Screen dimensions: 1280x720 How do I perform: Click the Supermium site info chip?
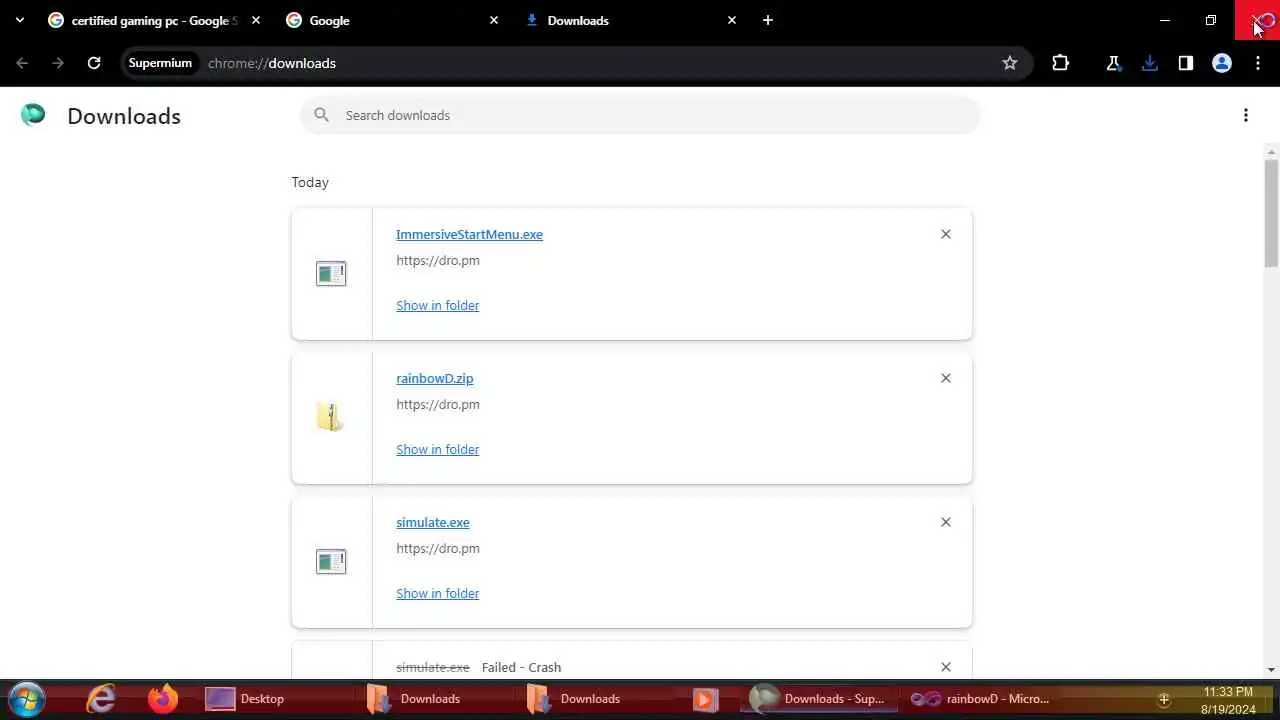(x=160, y=63)
